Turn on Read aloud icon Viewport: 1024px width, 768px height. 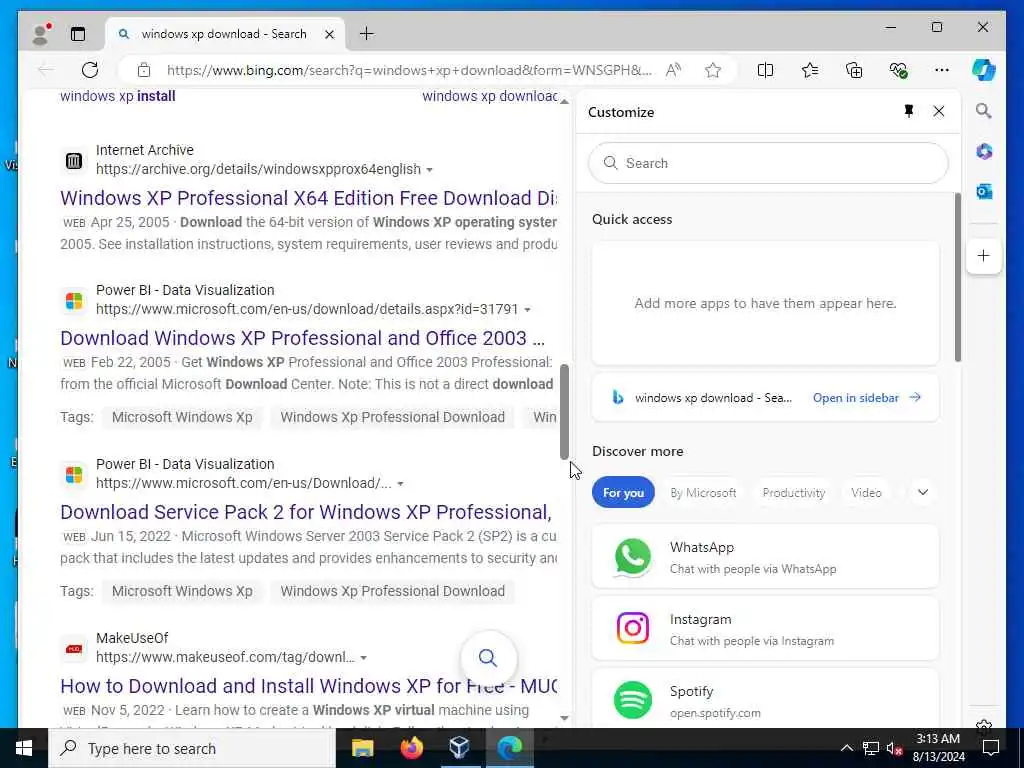point(673,70)
